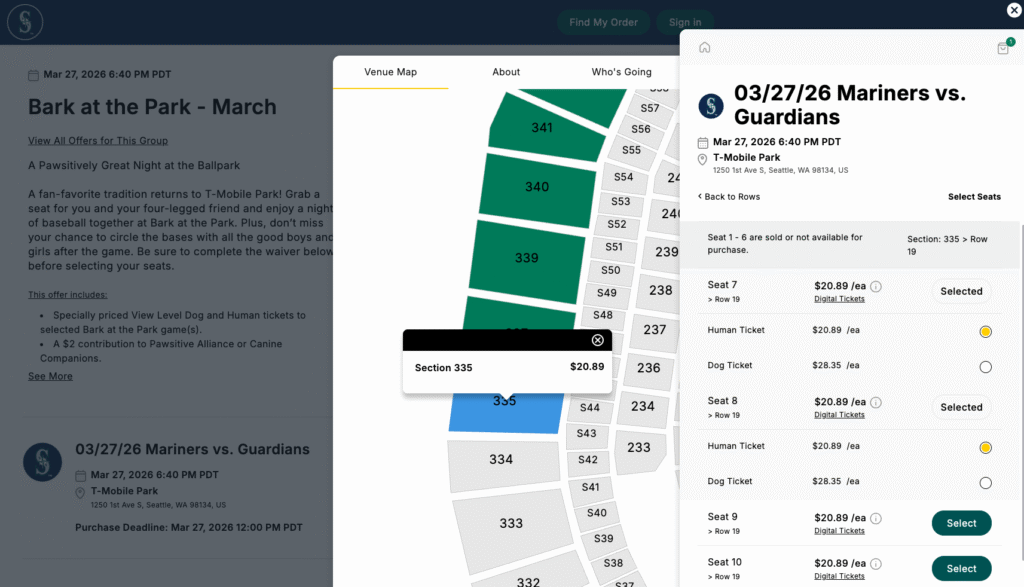Open View All Offers for This Group
1024x587 pixels.
[98, 141]
